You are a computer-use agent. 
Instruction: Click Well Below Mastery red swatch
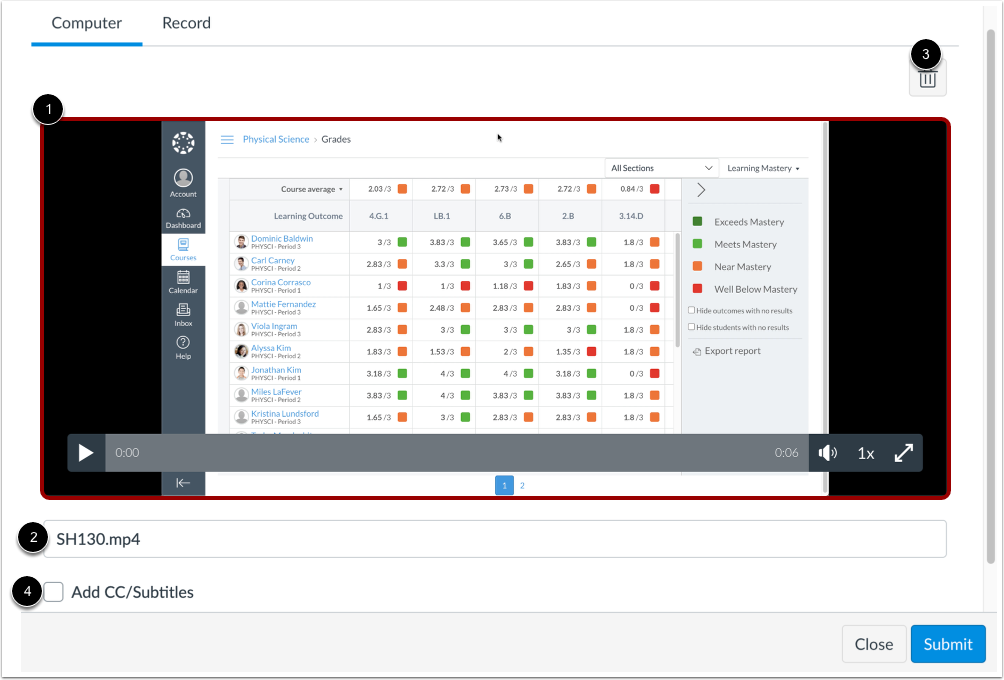(697, 289)
